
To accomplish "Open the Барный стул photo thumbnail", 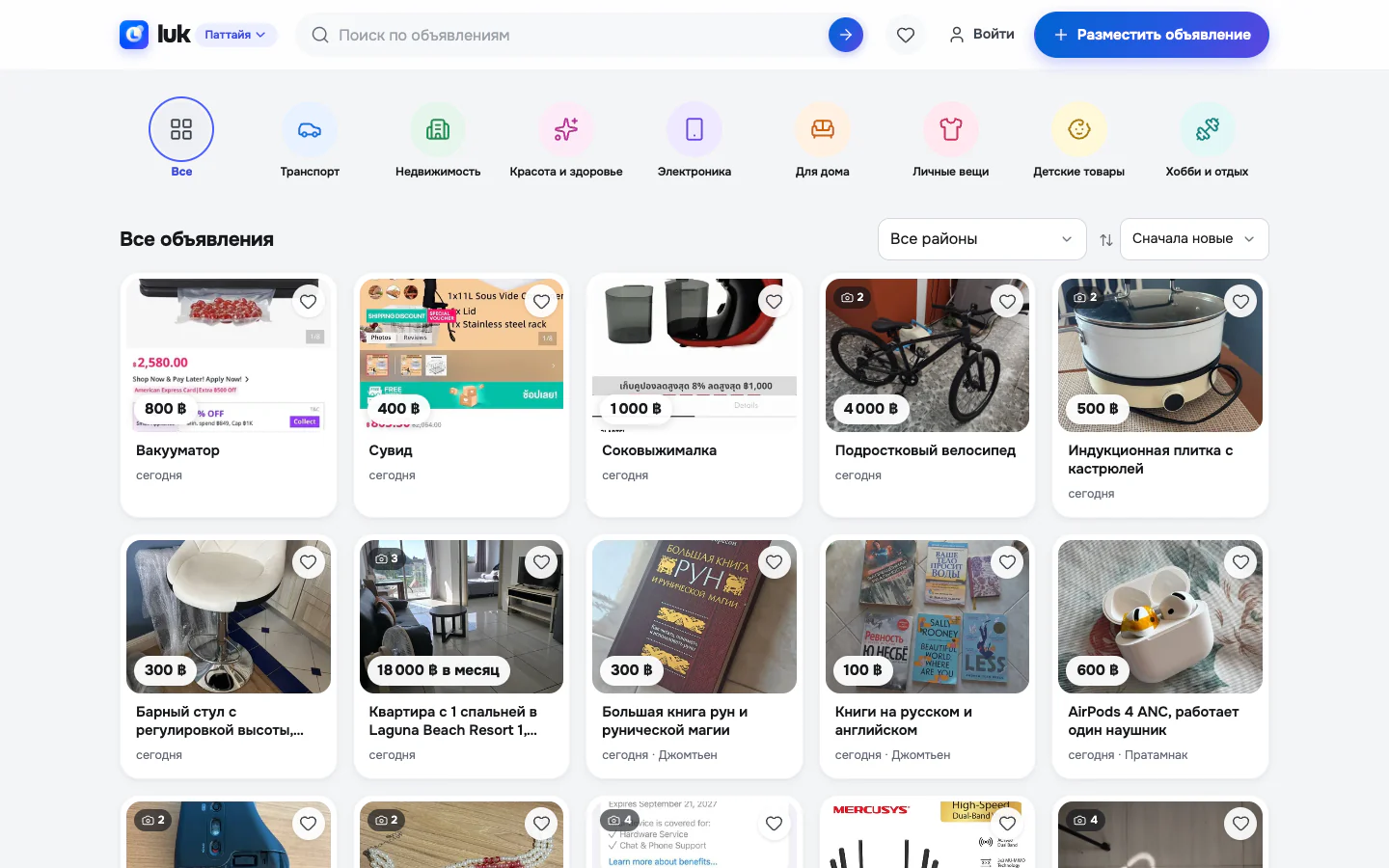I will tap(229, 616).
